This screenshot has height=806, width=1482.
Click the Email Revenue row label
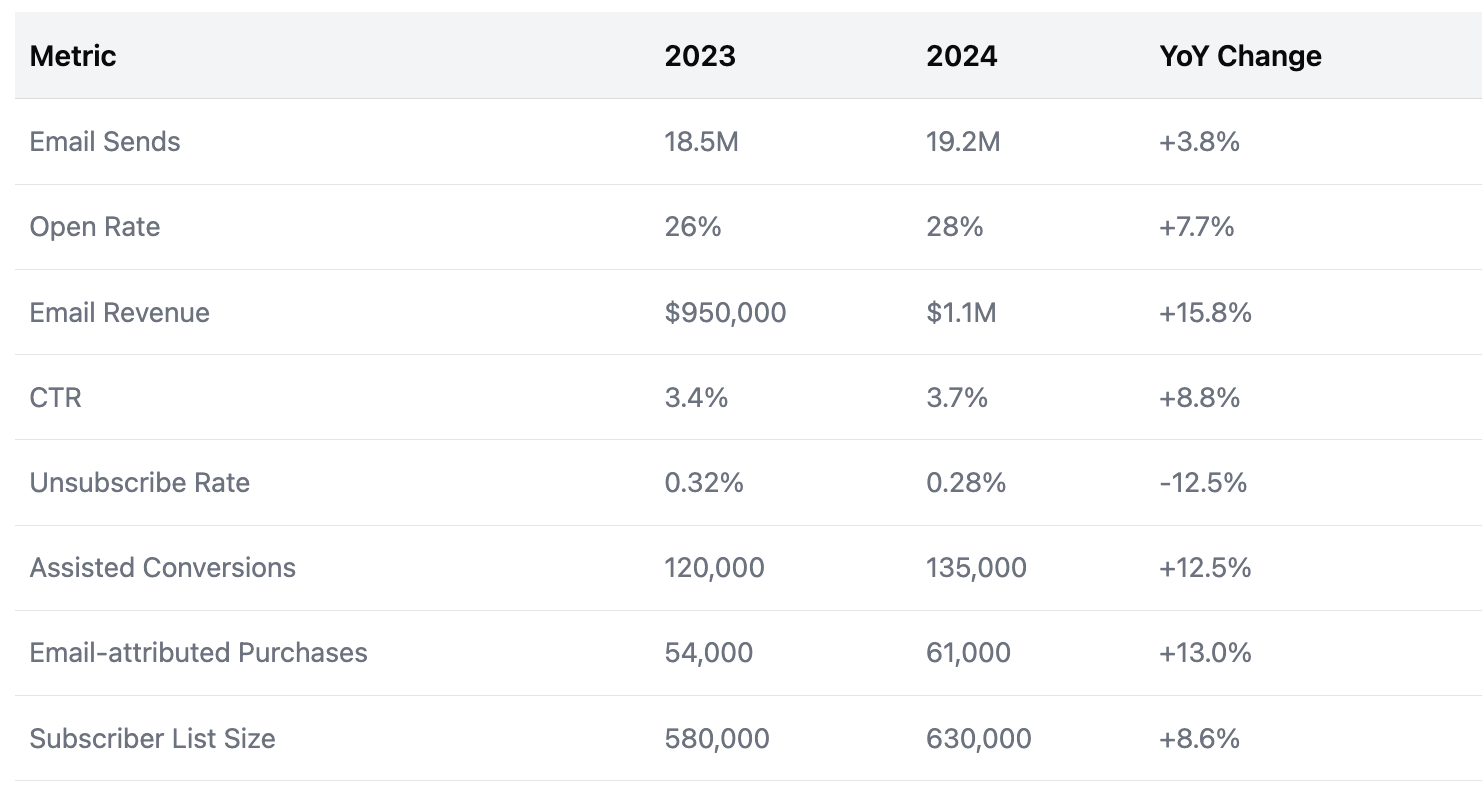point(120,313)
